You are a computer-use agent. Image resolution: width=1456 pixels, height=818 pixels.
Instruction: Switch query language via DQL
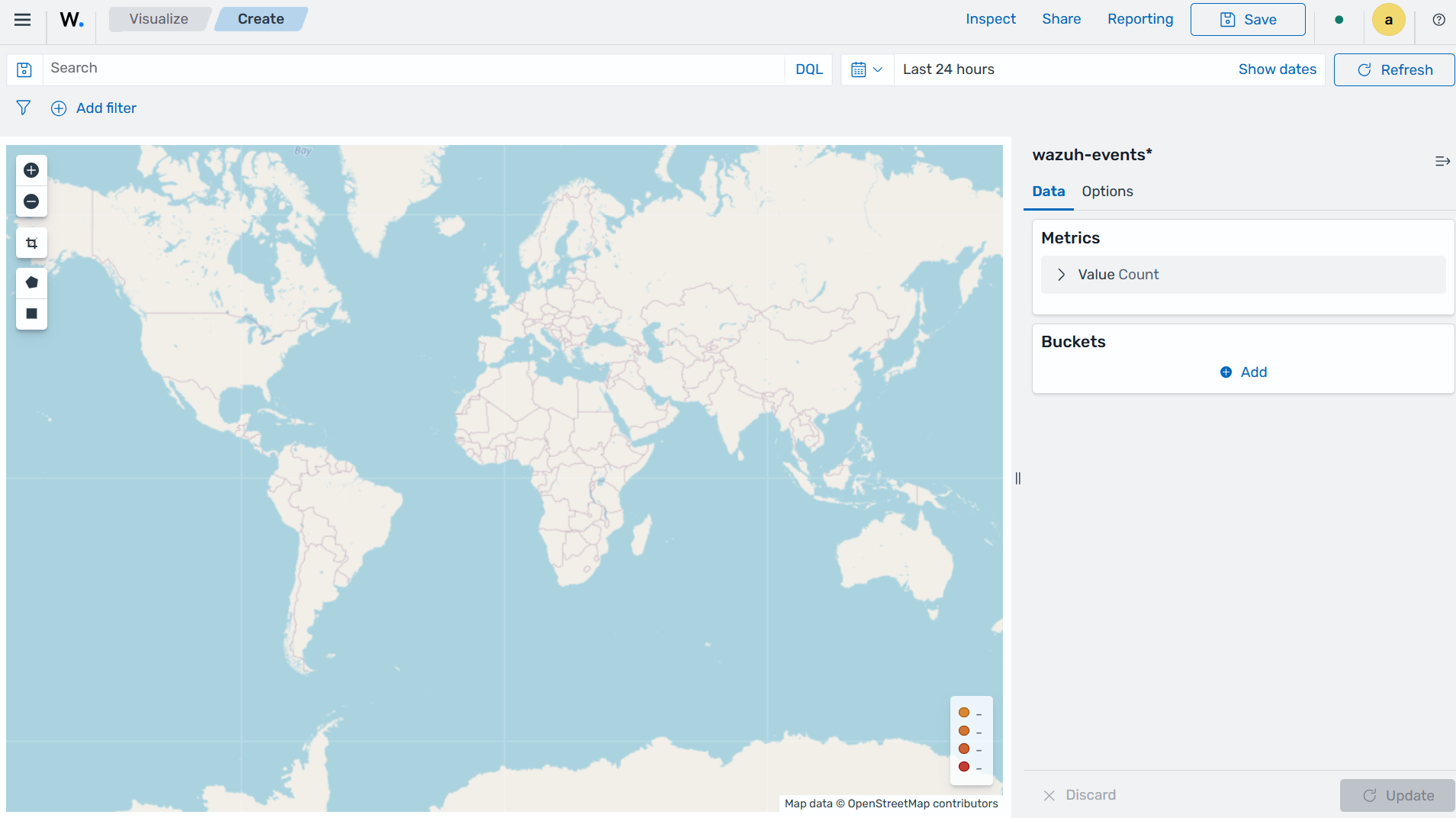point(808,69)
